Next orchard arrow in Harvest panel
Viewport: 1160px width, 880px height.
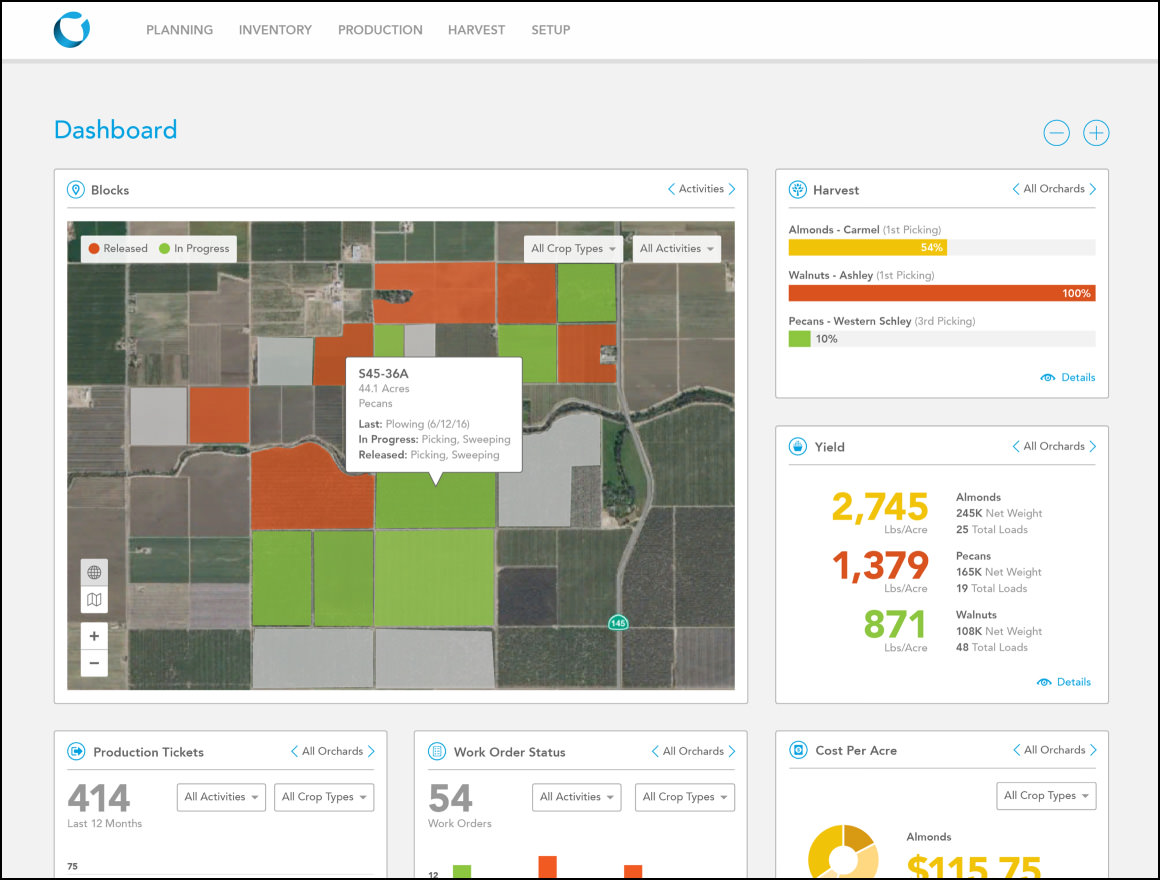point(1092,189)
